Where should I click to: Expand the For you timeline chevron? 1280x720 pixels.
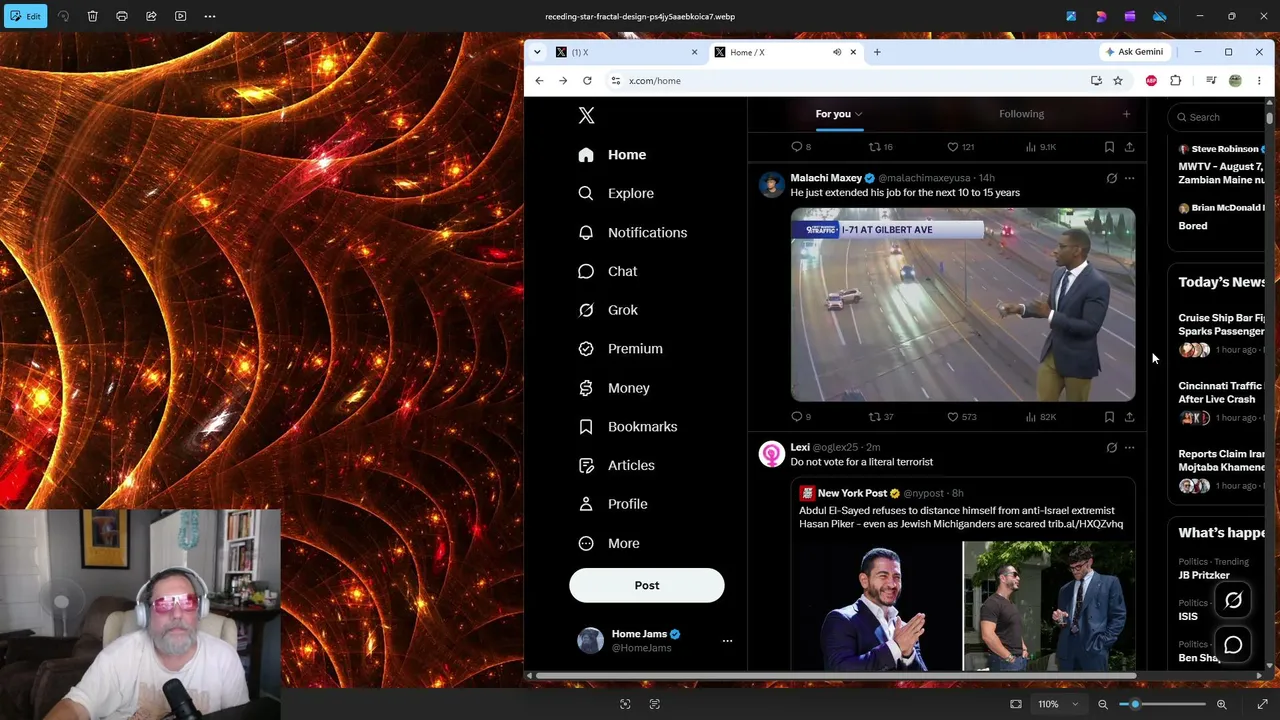tap(858, 115)
